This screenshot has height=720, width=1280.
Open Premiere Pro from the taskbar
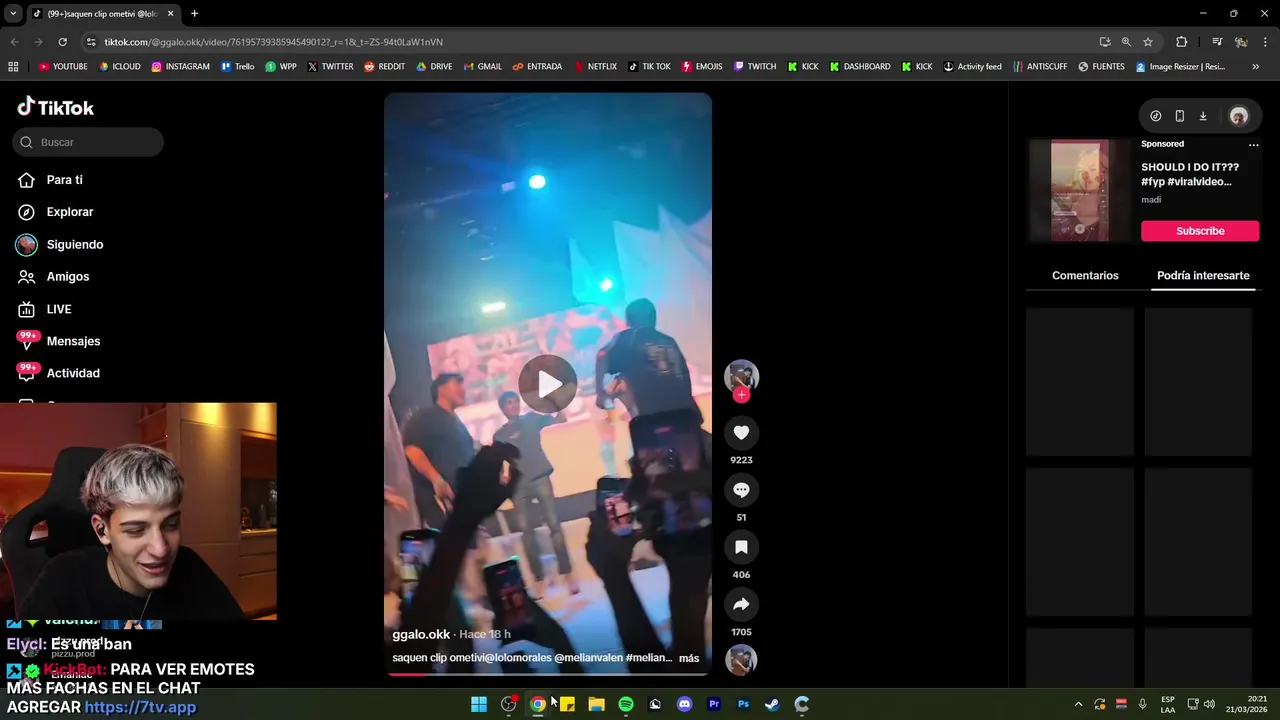click(x=714, y=704)
